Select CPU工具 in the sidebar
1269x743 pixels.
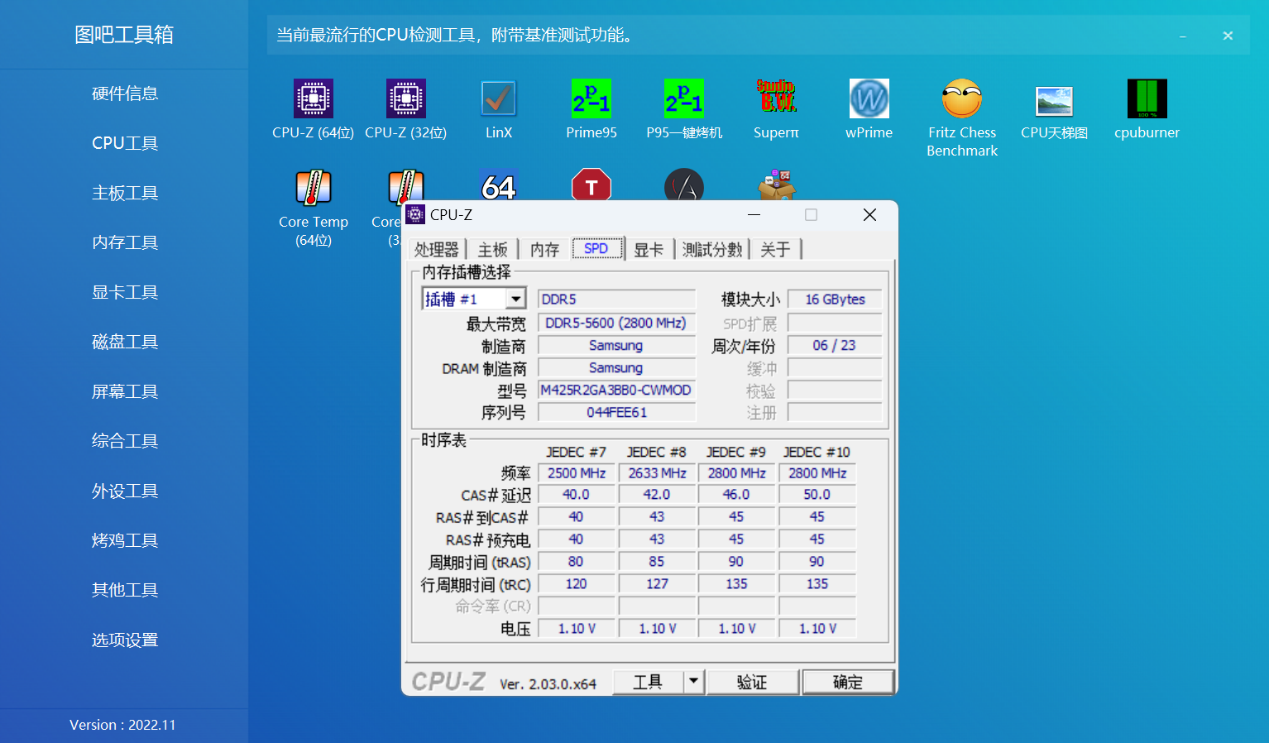[x=125, y=143]
